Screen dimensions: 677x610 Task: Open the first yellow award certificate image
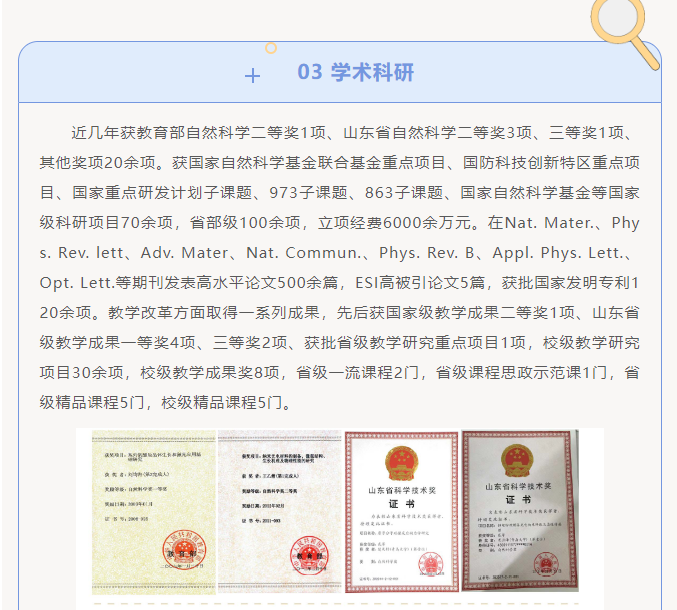tap(152, 510)
